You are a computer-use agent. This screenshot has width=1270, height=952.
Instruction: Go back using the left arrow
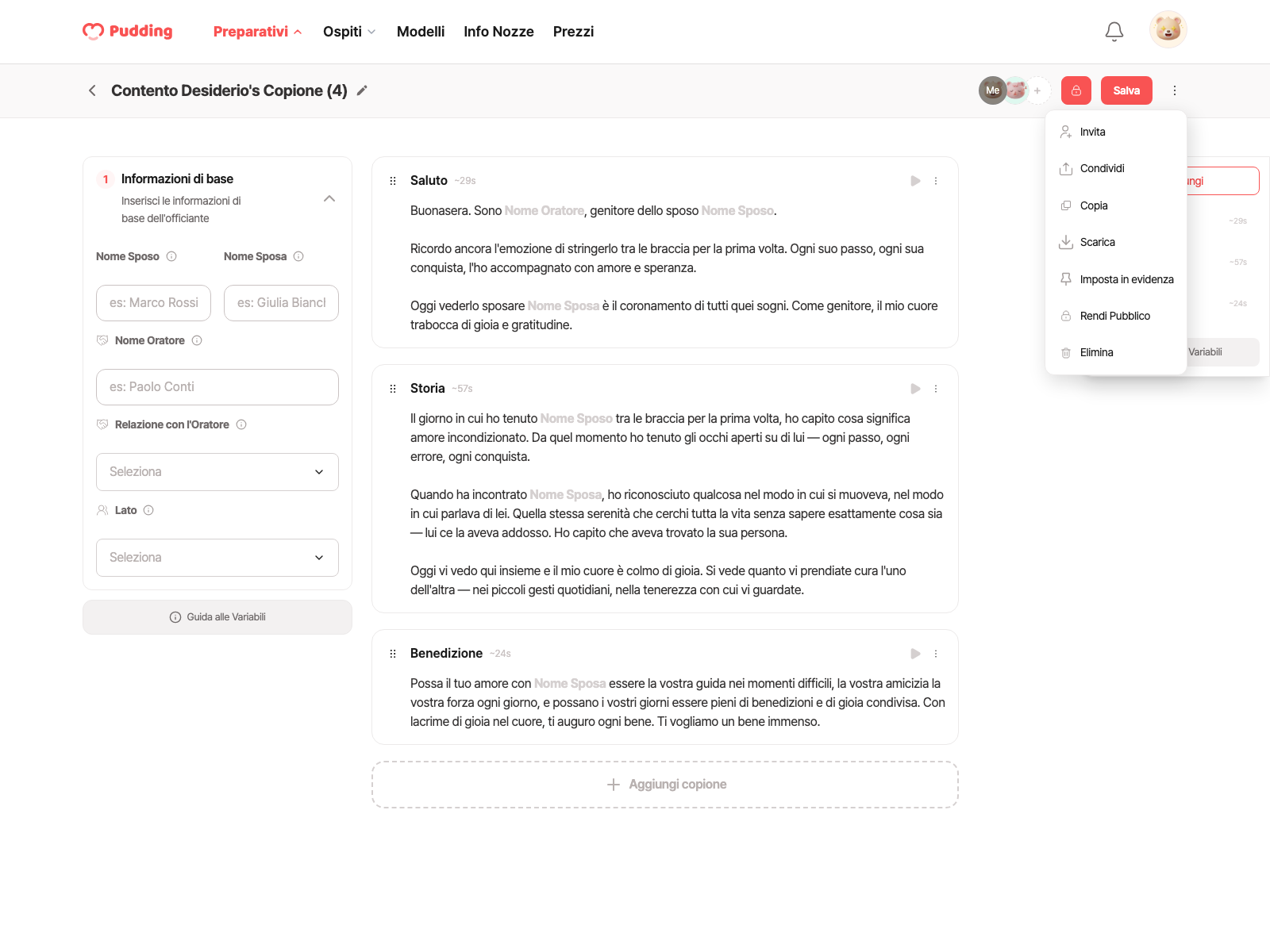pyautogui.click(x=92, y=90)
